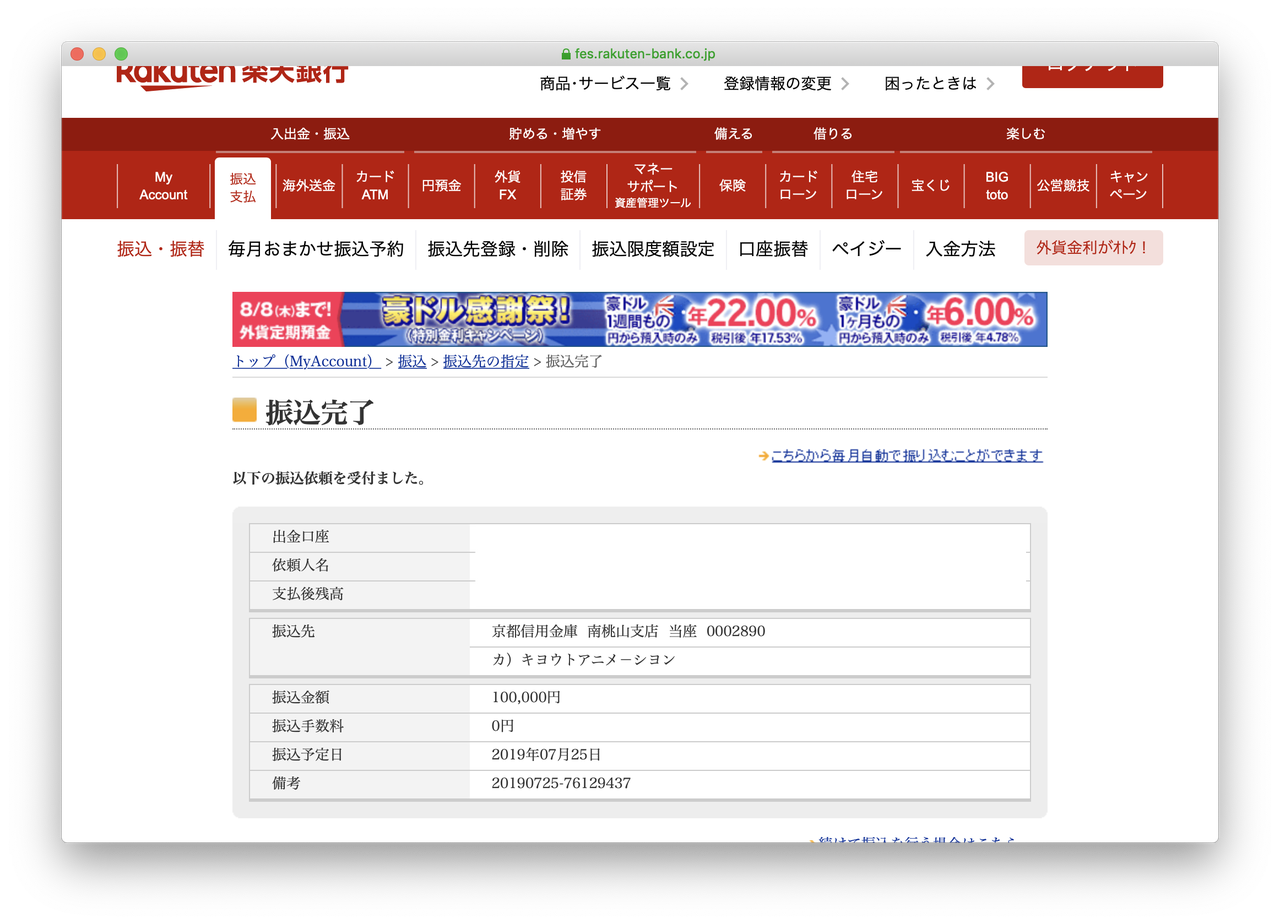This screenshot has height=924, width=1280.
Task: Click the 振込金額 row label
Action: tap(301, 698)
